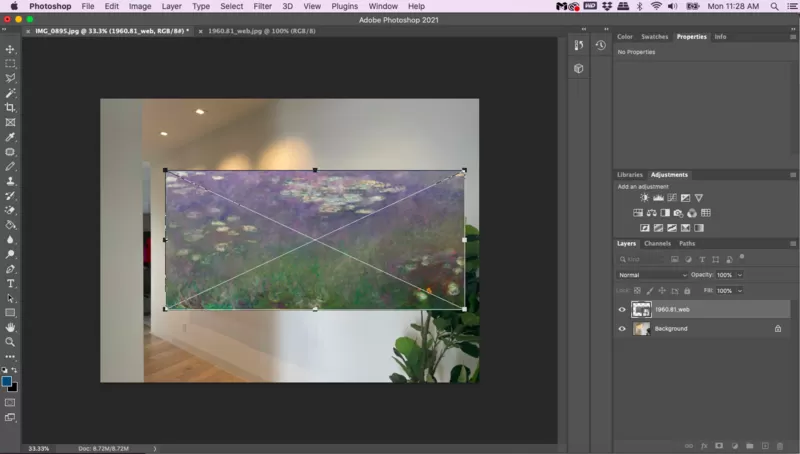The width and height of the screenshot is (800, 454).
Task: Open the Properties panel options menu
Action: [793, 37]
